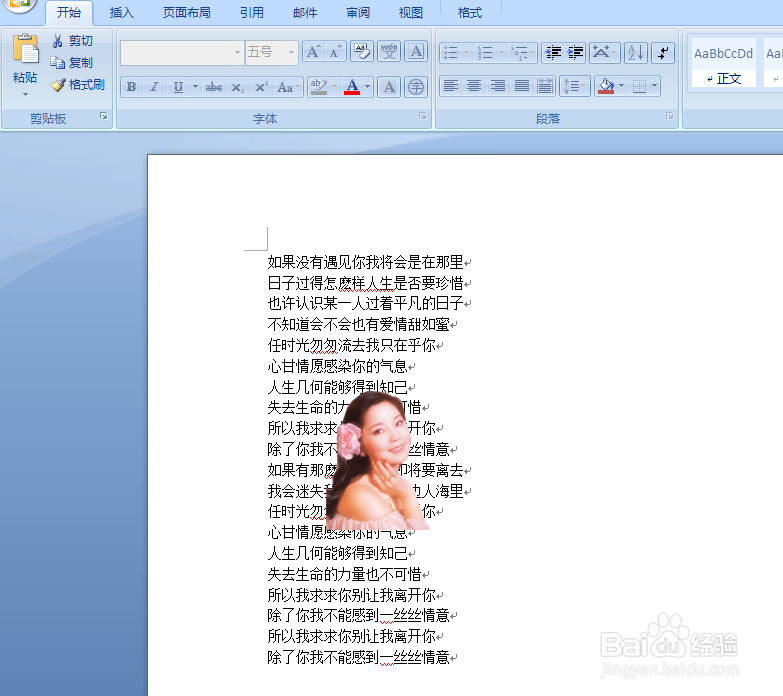Expand shading color arrow

click(x=622, y=86)
